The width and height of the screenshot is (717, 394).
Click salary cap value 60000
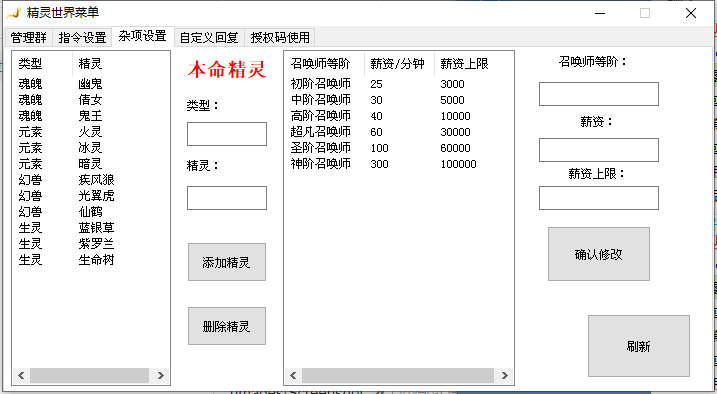[455, 148]
